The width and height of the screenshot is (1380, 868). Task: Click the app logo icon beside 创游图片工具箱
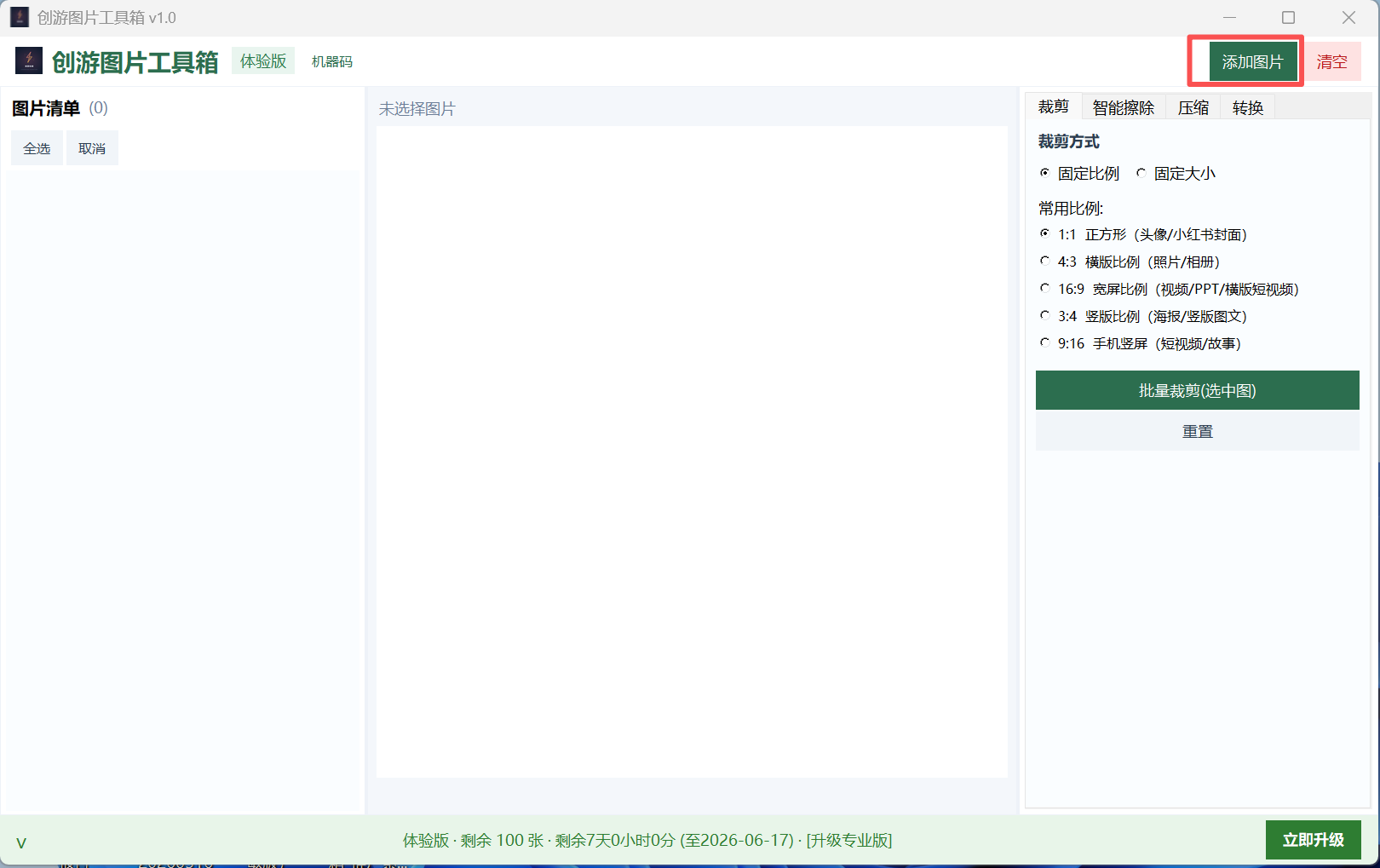click(x=29, y=60)
